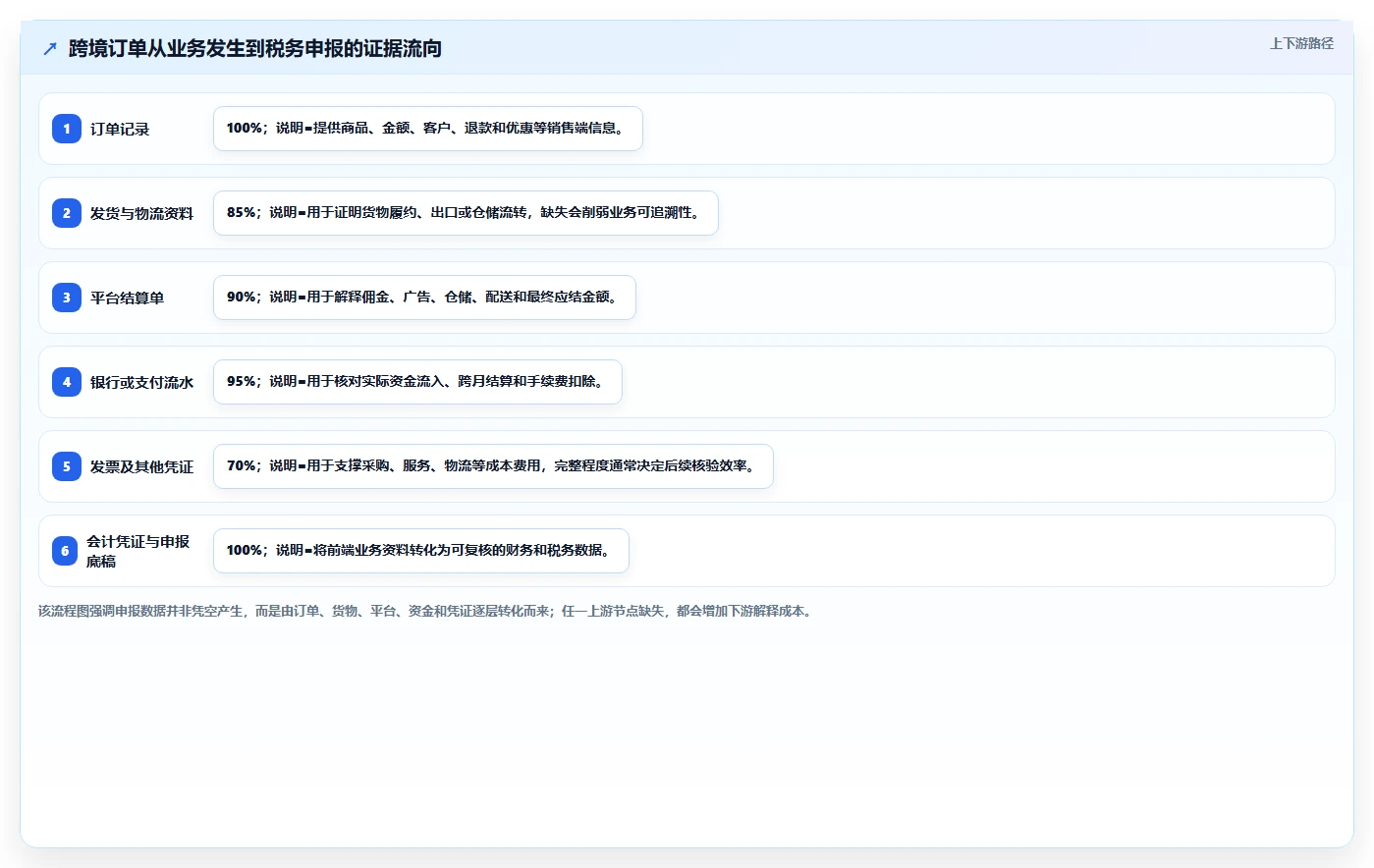This screenshot has width=1374, height=868.
Task: Click the 90% description box about 佣金、广告
Action: click(x=424, y=298)
